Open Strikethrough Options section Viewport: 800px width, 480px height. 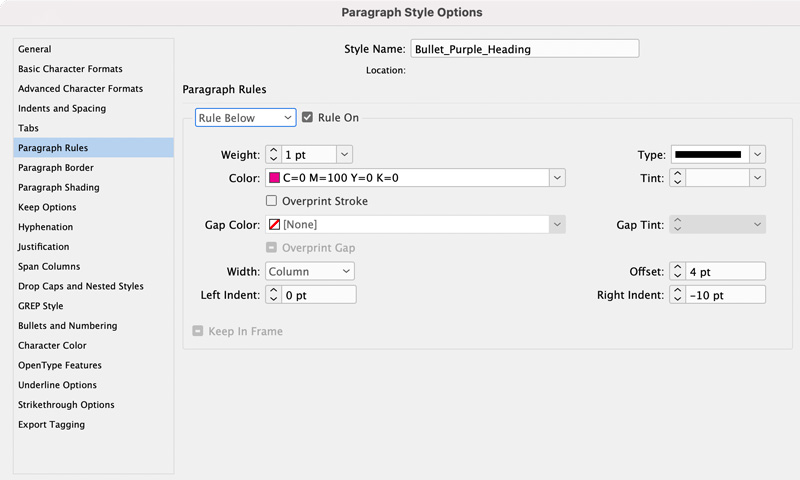[93, 405]
